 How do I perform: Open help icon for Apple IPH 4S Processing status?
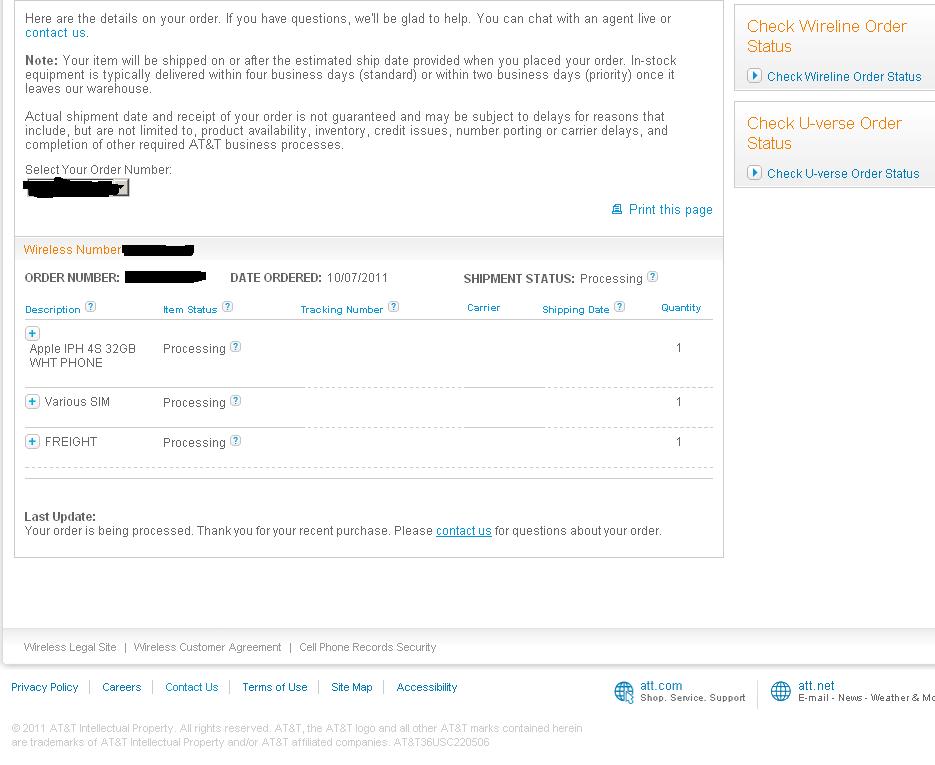[x=236, y=346]
